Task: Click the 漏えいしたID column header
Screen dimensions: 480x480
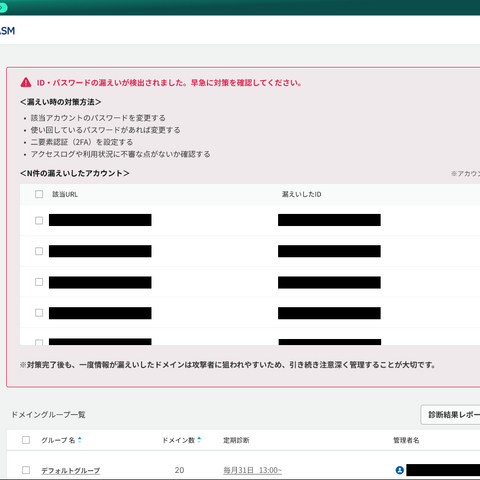Action: 302,194
